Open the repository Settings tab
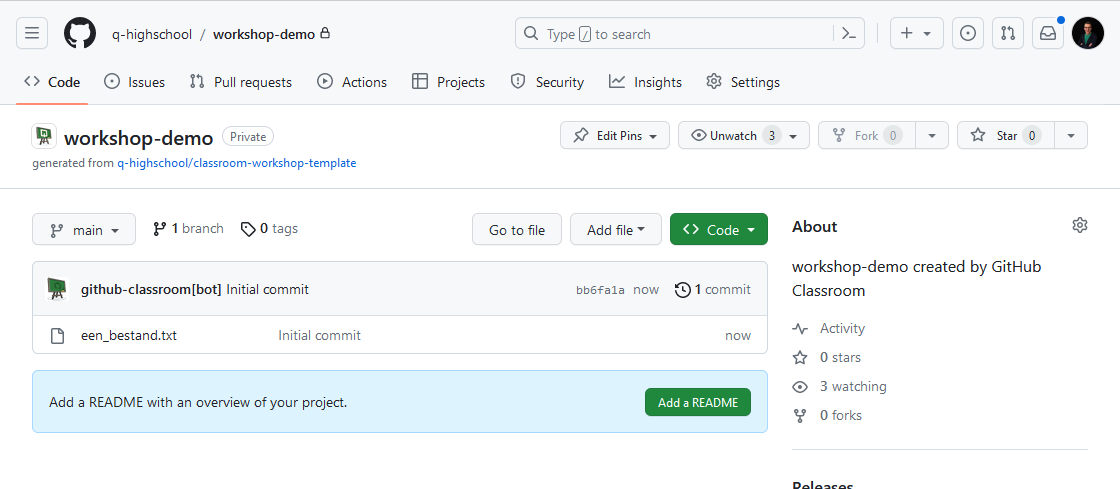 pos(743,82)
